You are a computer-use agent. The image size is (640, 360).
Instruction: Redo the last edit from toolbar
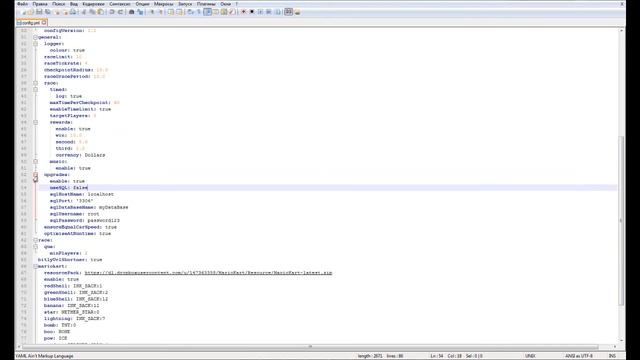120,12
